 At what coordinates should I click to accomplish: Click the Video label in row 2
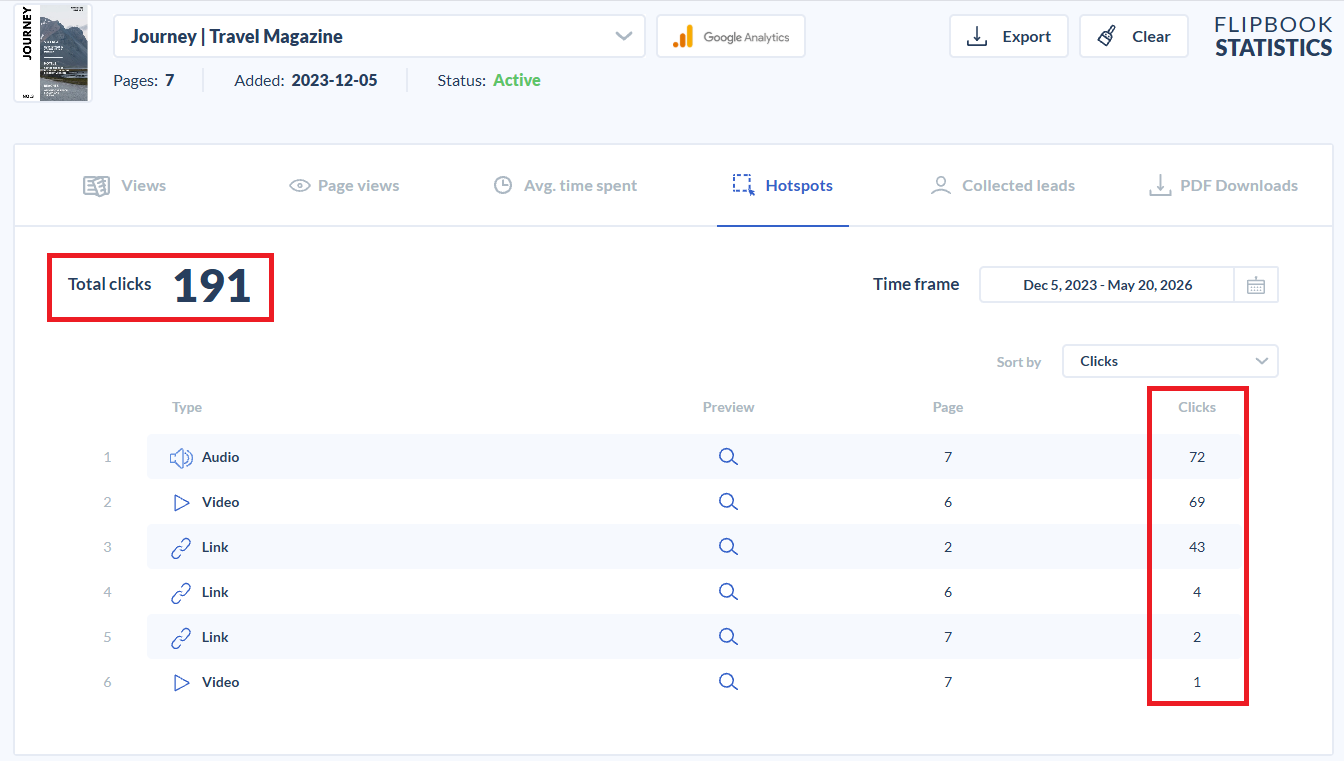click(x=221, y=502)
